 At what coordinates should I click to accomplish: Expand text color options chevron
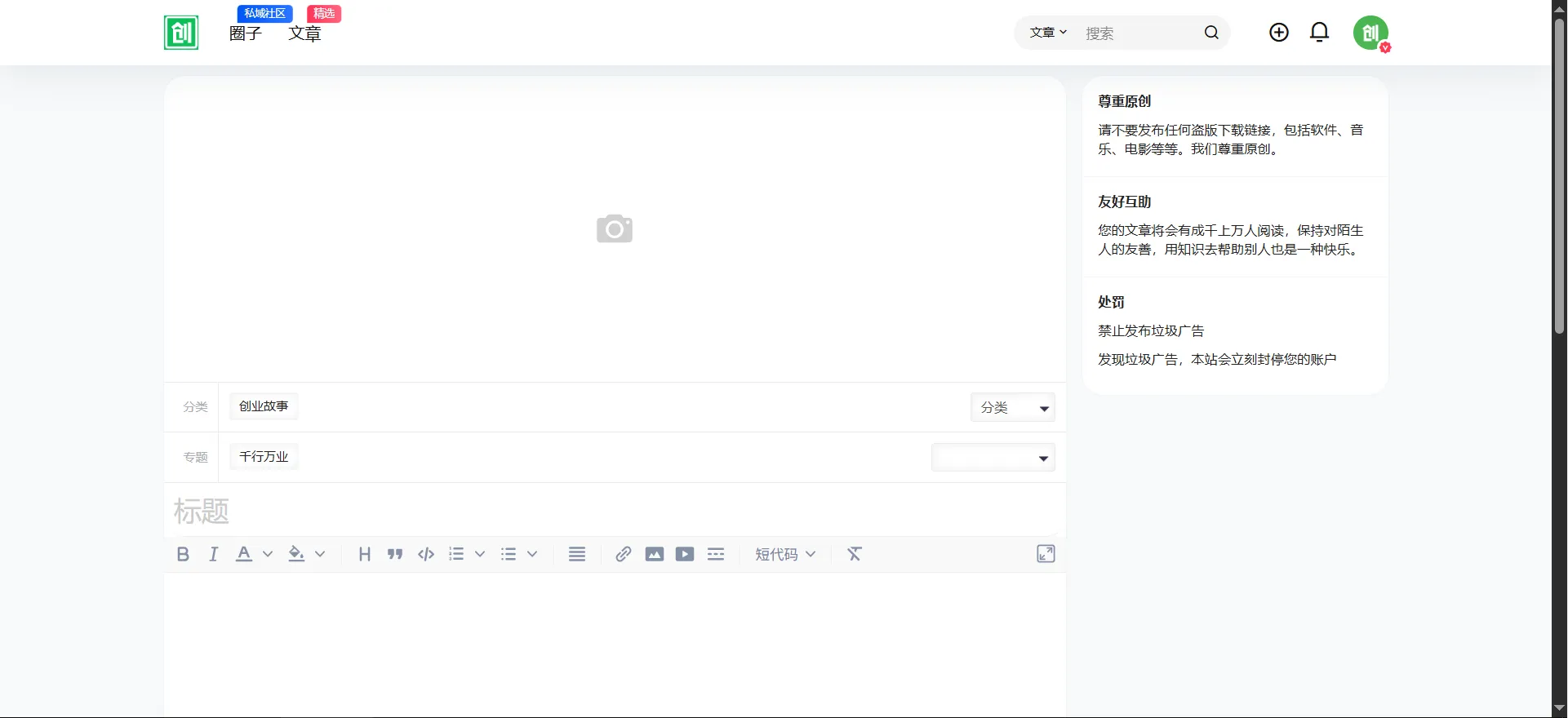268,554
